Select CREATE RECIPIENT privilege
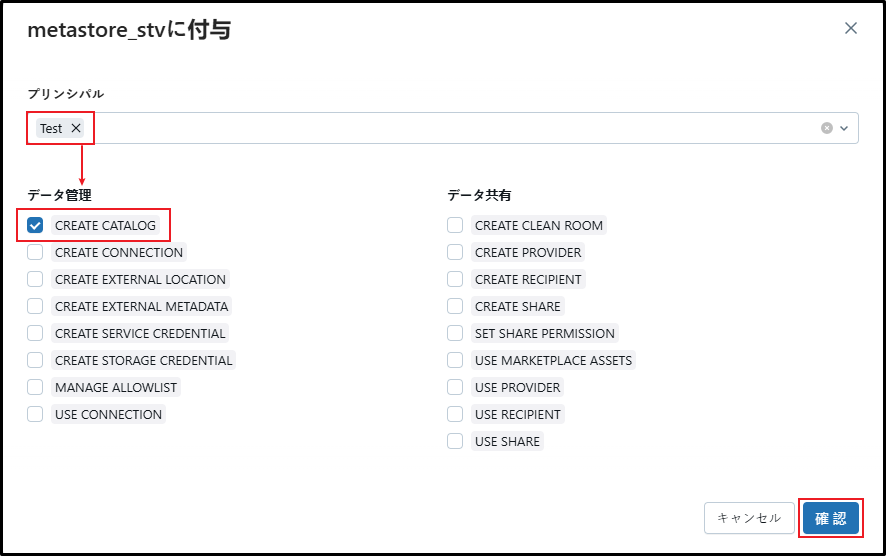The height and width of the screenshot is (556, 886). click(x=455, y=279)
